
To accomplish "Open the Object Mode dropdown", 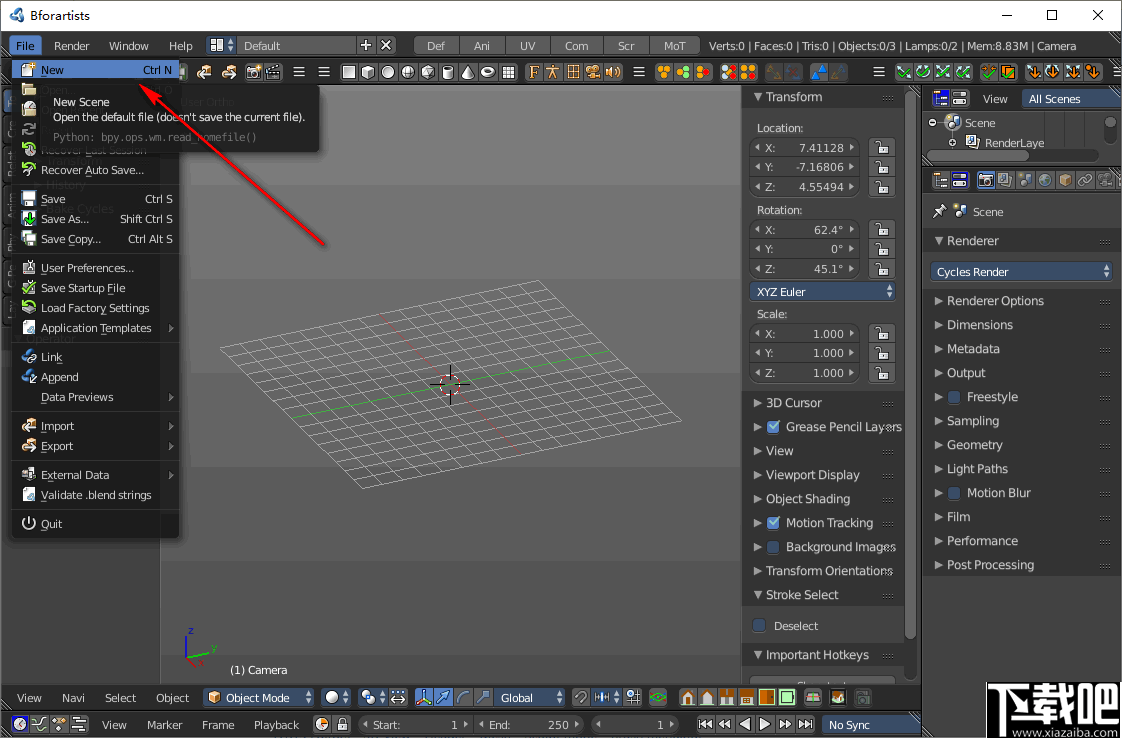I will coord(258,697).
